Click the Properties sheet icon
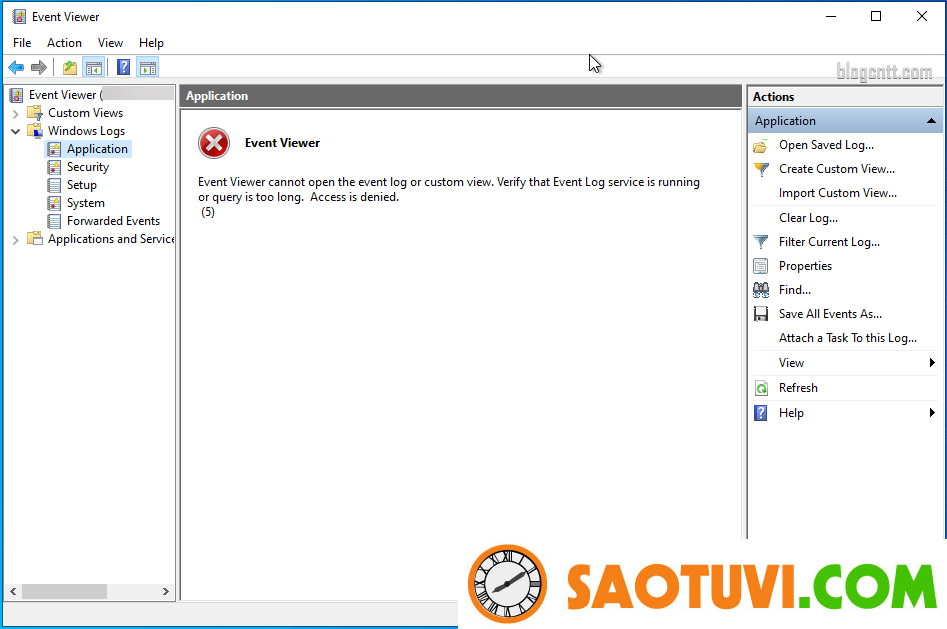The height and width of the screenshot is (629, 947). 761,266
